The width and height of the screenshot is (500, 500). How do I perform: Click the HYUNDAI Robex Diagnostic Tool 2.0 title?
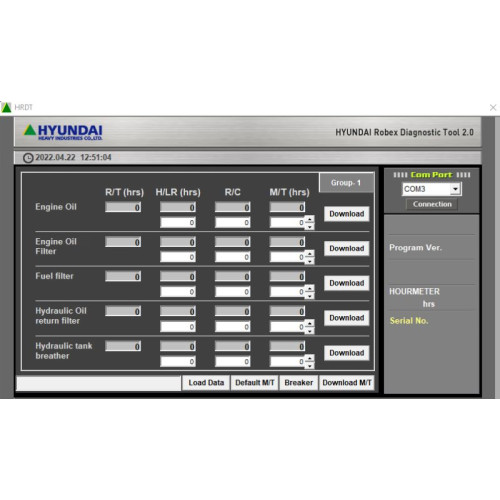404,132
